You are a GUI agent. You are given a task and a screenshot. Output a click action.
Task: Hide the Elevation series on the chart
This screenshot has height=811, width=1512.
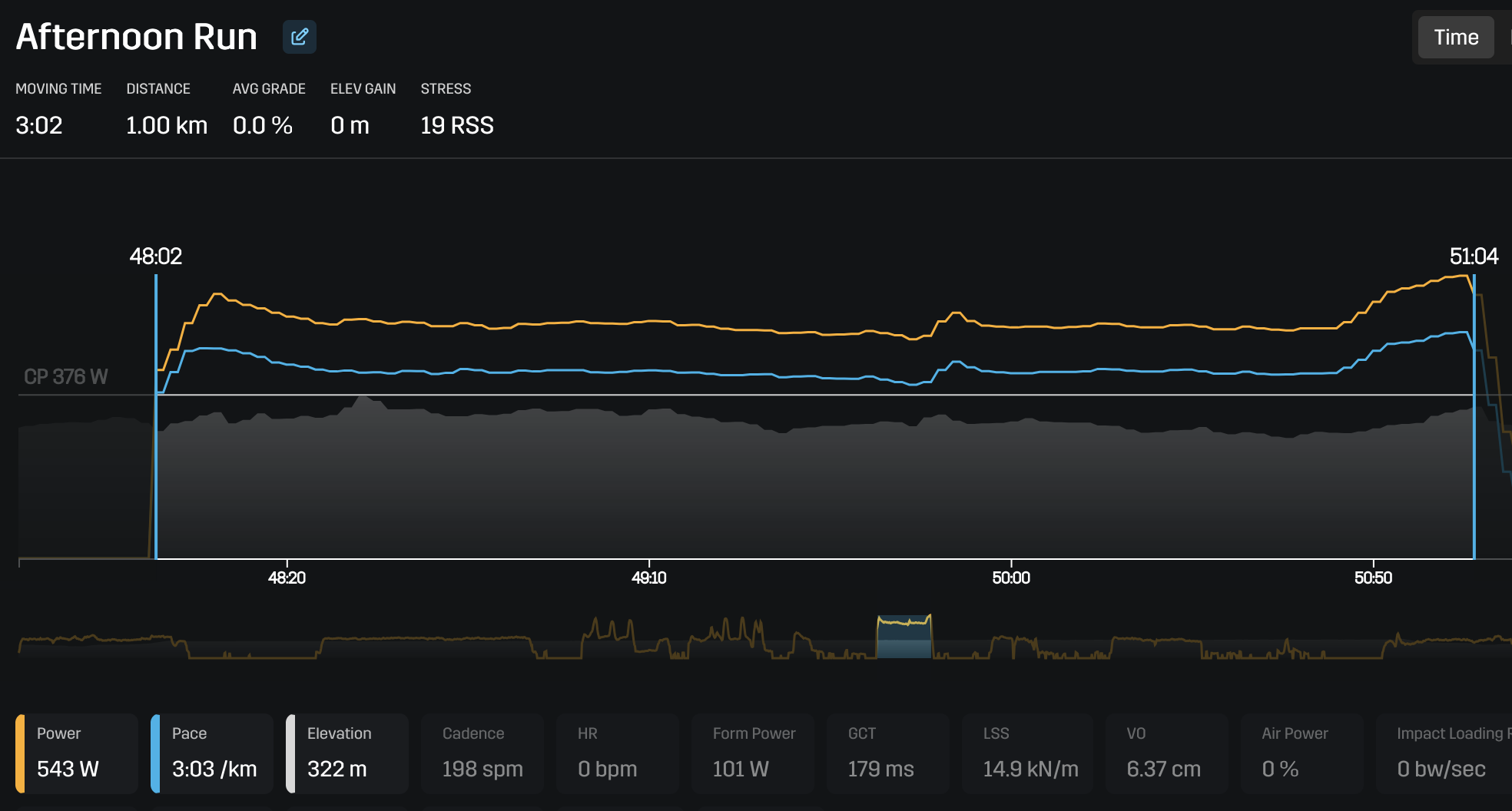tap(347, 753)
